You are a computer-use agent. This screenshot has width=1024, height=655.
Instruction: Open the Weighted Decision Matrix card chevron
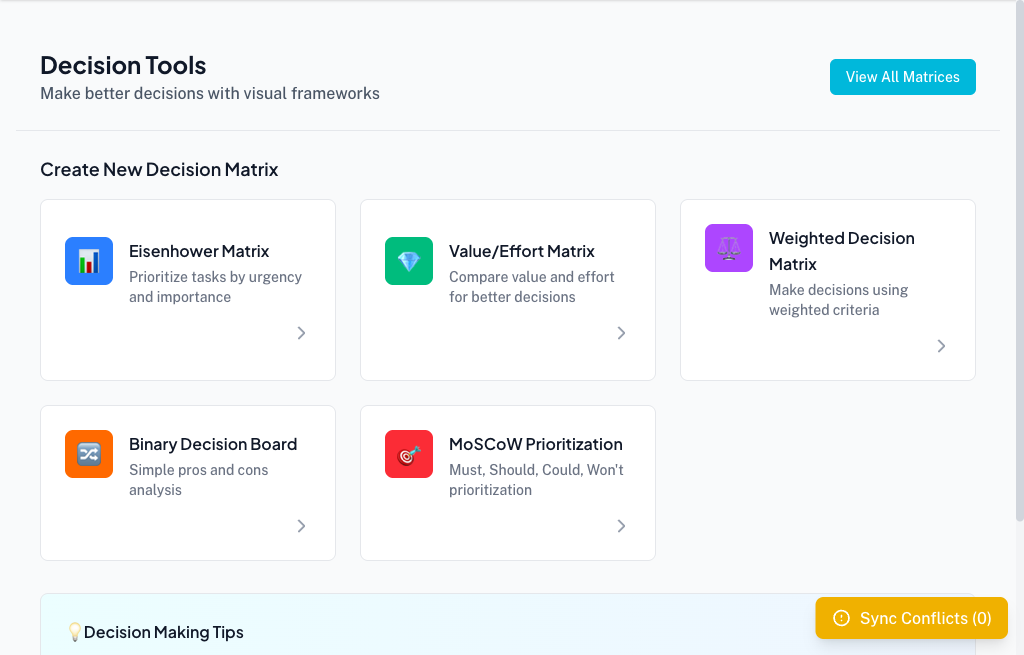click(x=941, y=346)
